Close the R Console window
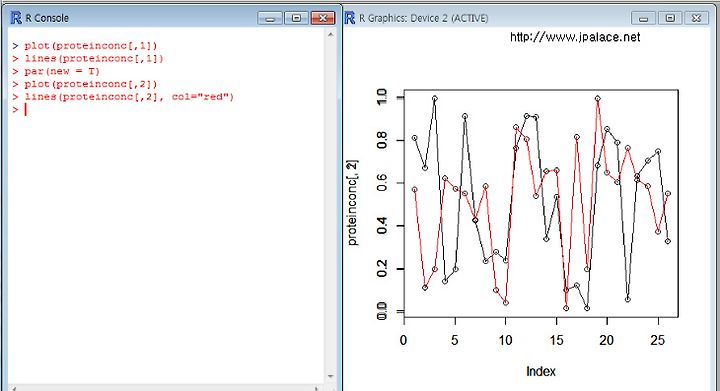 (x=323, y=18)
